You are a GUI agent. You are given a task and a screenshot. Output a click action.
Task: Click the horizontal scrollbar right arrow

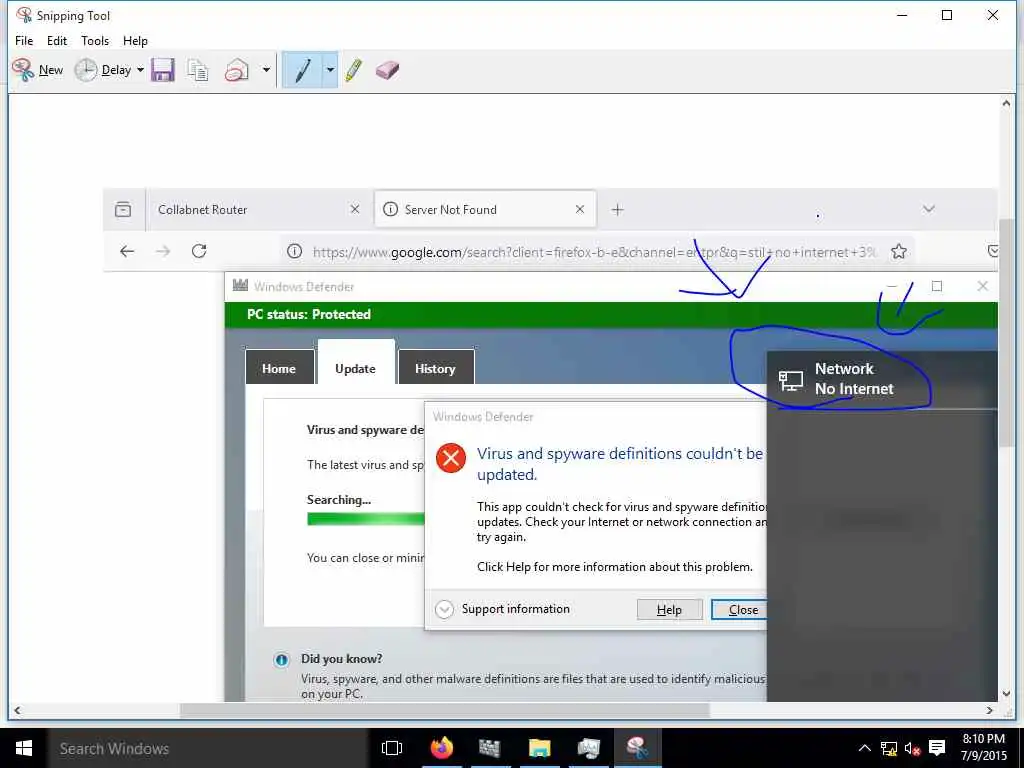click(x=990, y=710)
